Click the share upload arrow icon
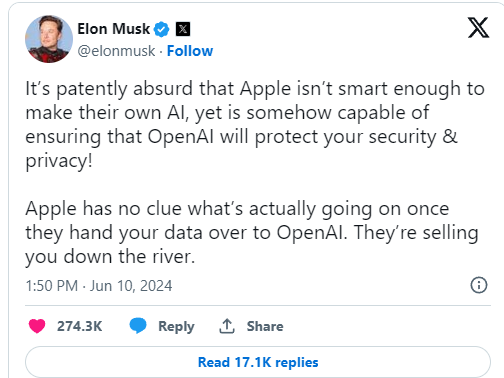This screenshot has height=378, width=504. click(227, 326)
